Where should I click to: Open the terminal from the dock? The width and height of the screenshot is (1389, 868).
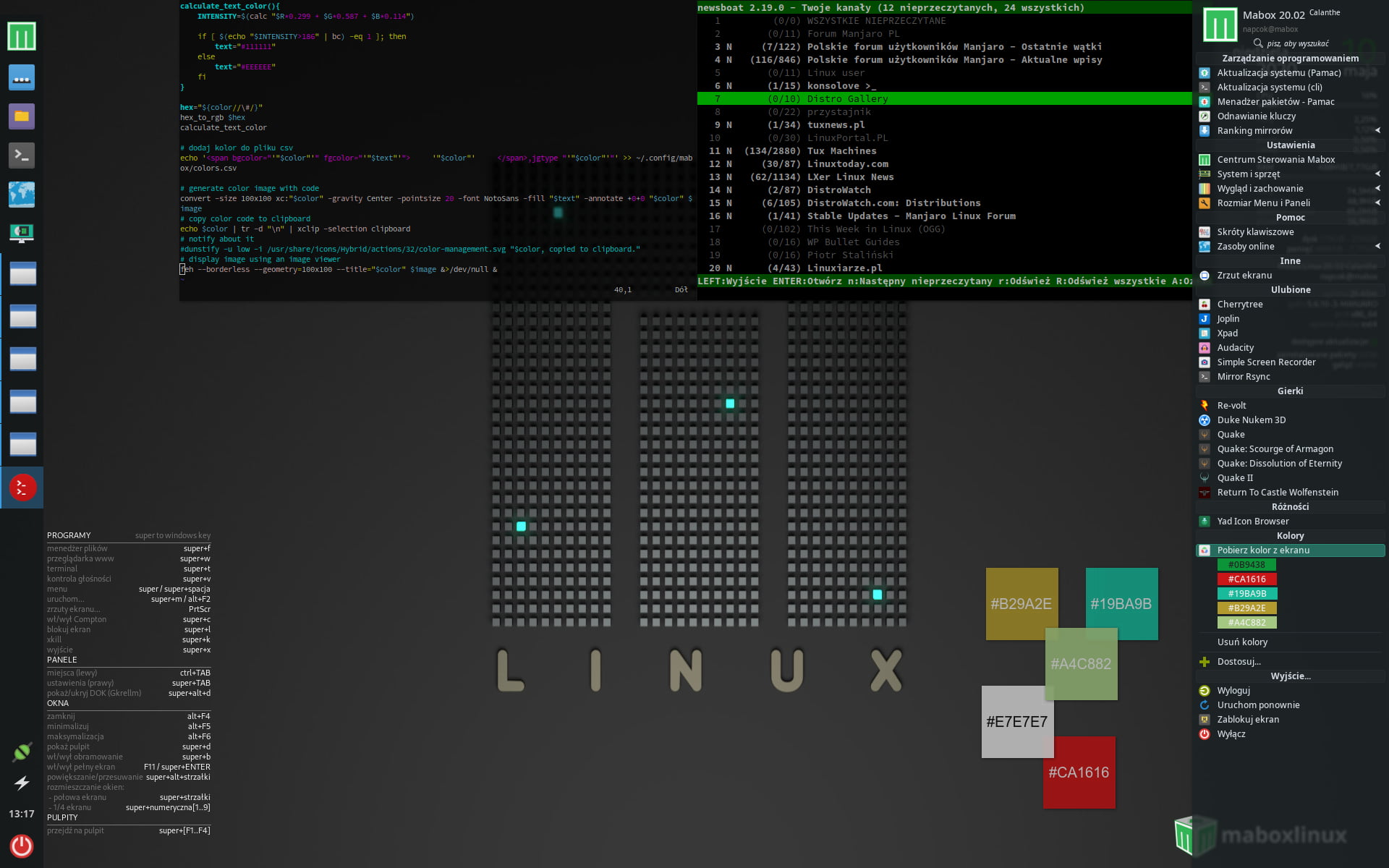click(22, 155)
